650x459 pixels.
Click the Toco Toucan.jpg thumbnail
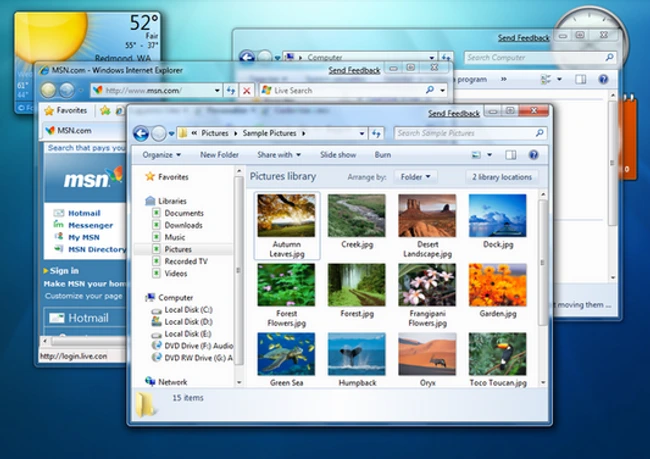[x=497, y=360]
